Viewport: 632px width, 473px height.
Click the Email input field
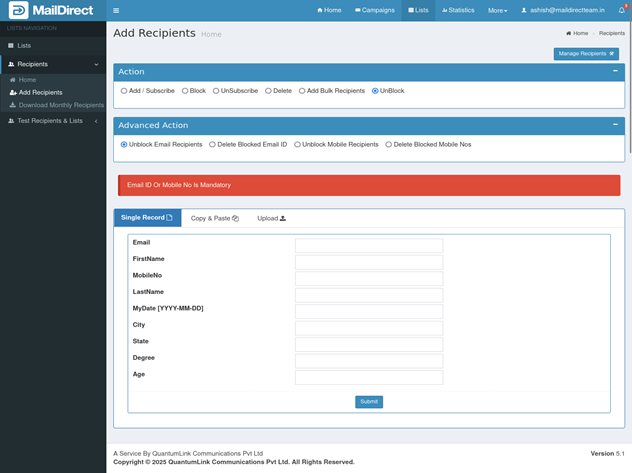pos(368,245)
